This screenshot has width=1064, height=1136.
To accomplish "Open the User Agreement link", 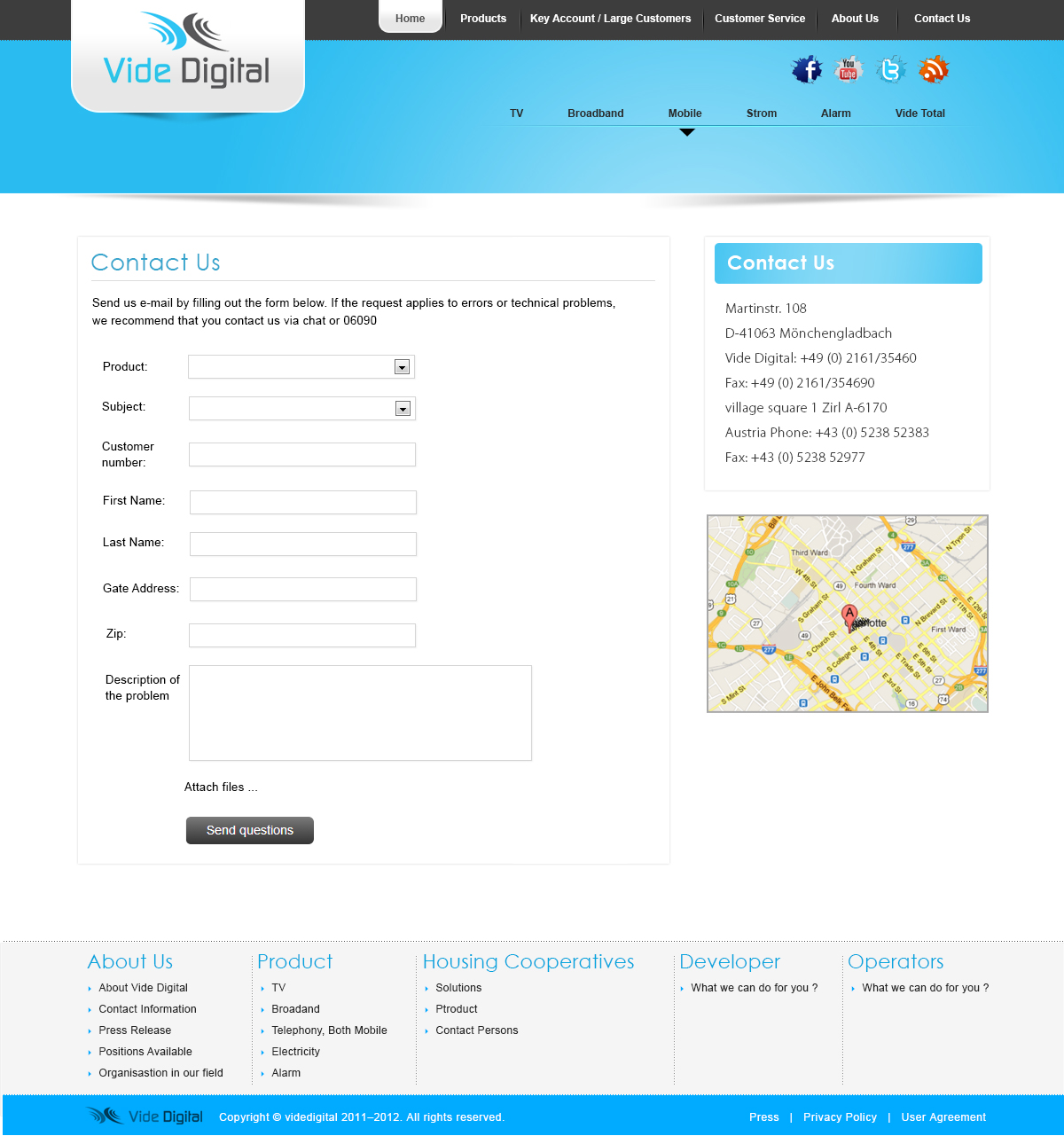I will (x=943, y=1117).
